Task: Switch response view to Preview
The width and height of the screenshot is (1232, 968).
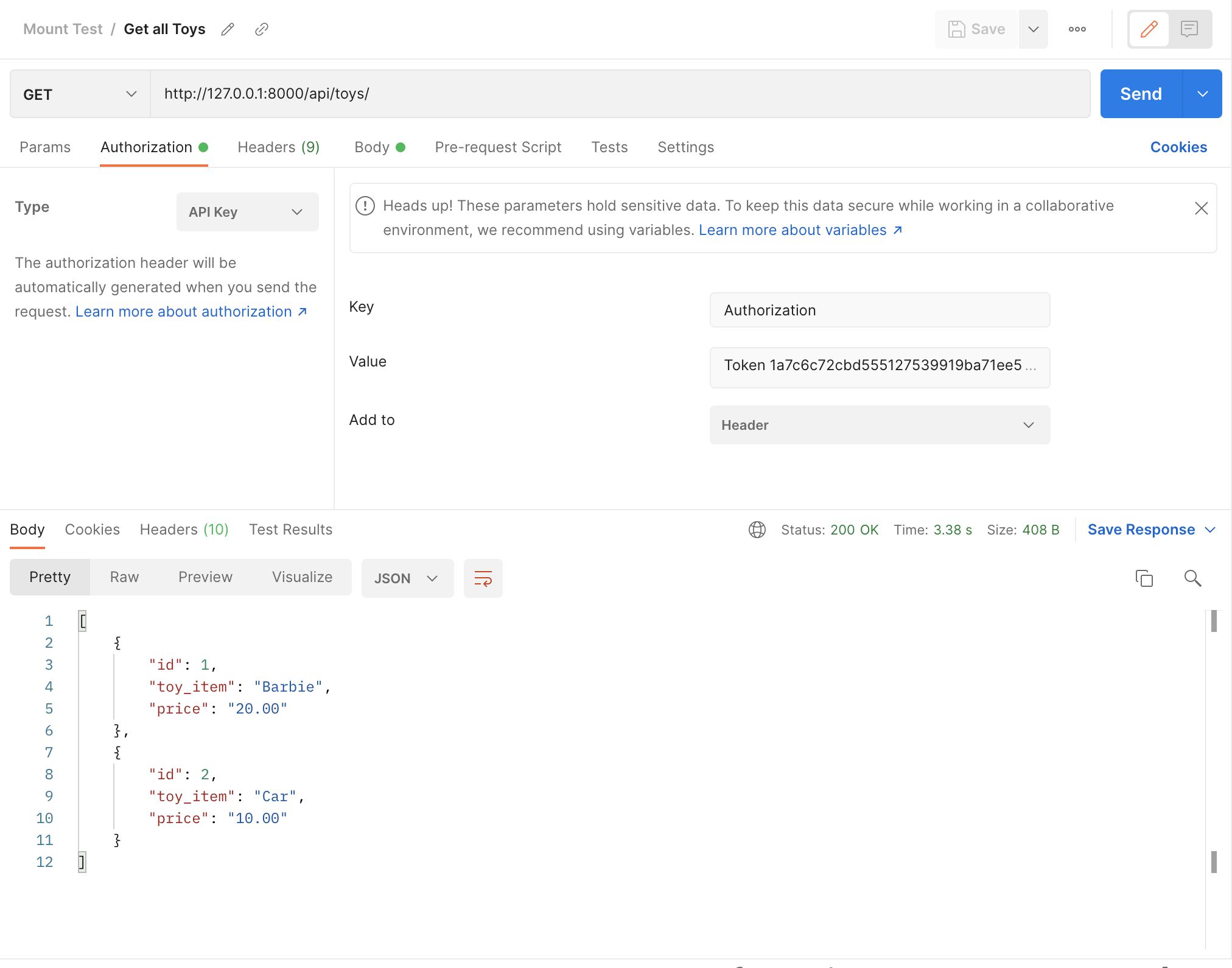Action: pos(205,577)
